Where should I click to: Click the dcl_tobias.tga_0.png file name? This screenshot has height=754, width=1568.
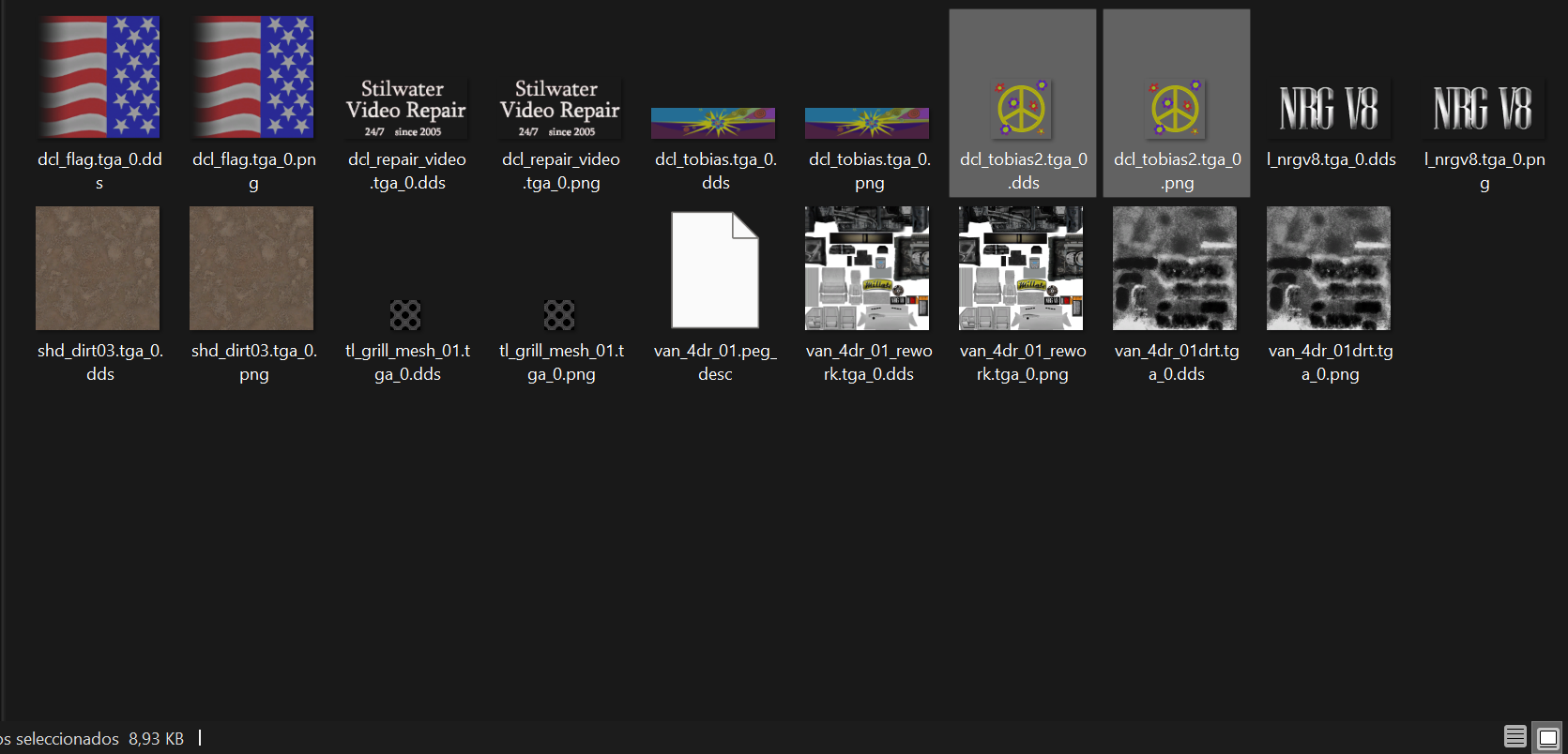point(870,171)
